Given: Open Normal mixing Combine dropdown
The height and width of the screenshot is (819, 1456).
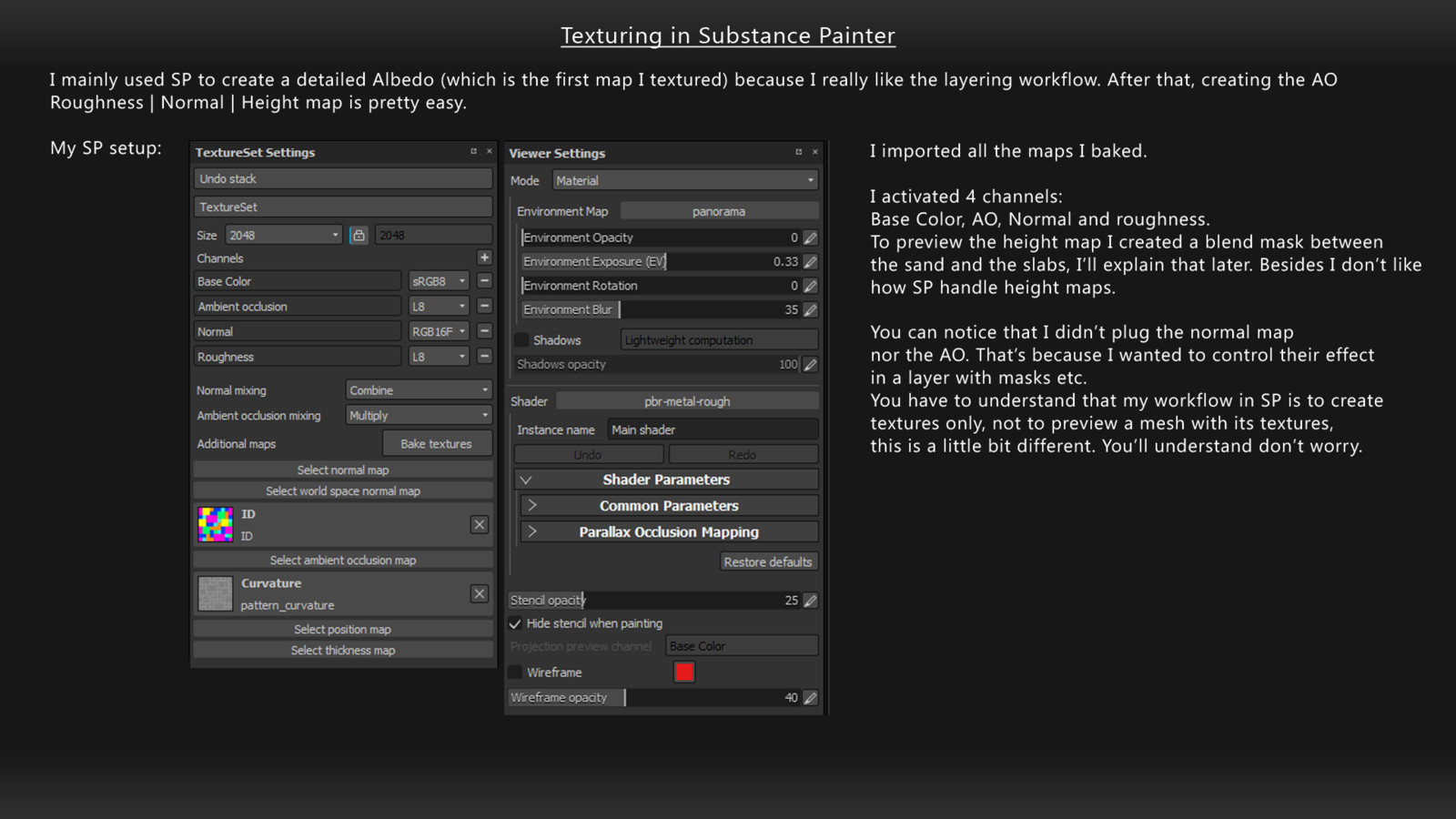Looking at the screenshot, I should 419,390.
